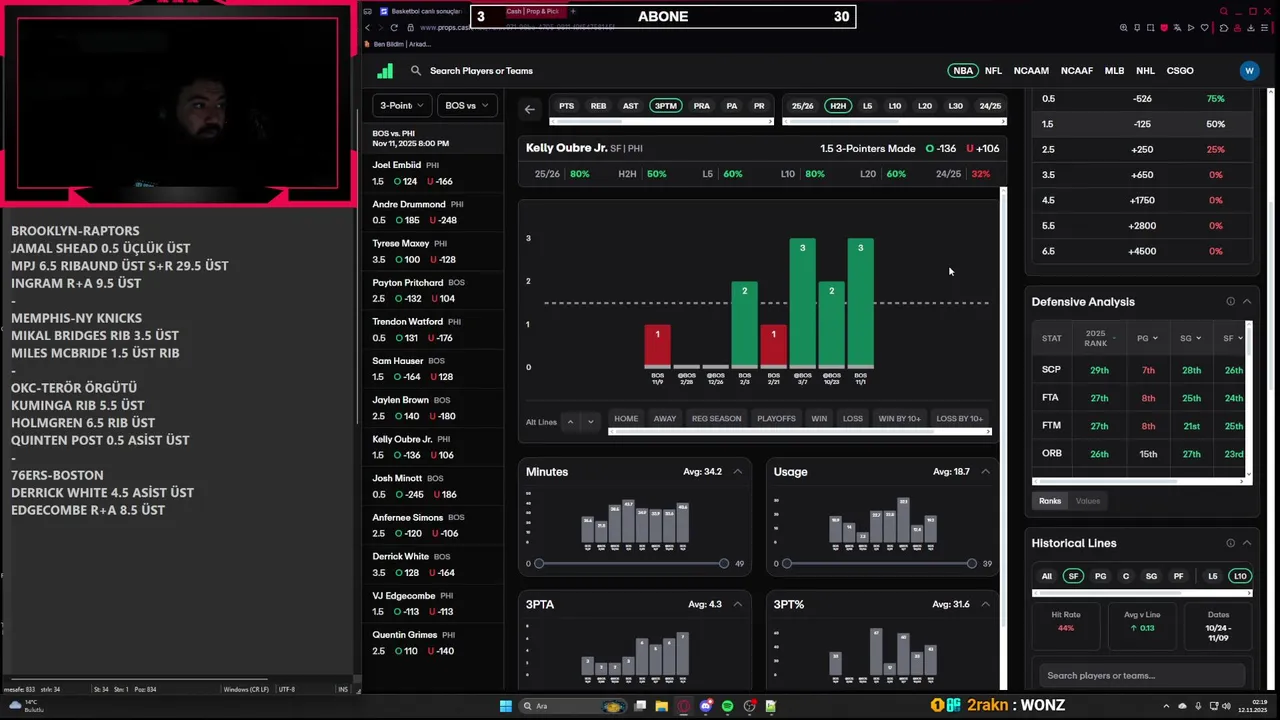Collapse the Defensive Analysis panel
This screenshot has width=1280, height=720.
[1247, 302]
